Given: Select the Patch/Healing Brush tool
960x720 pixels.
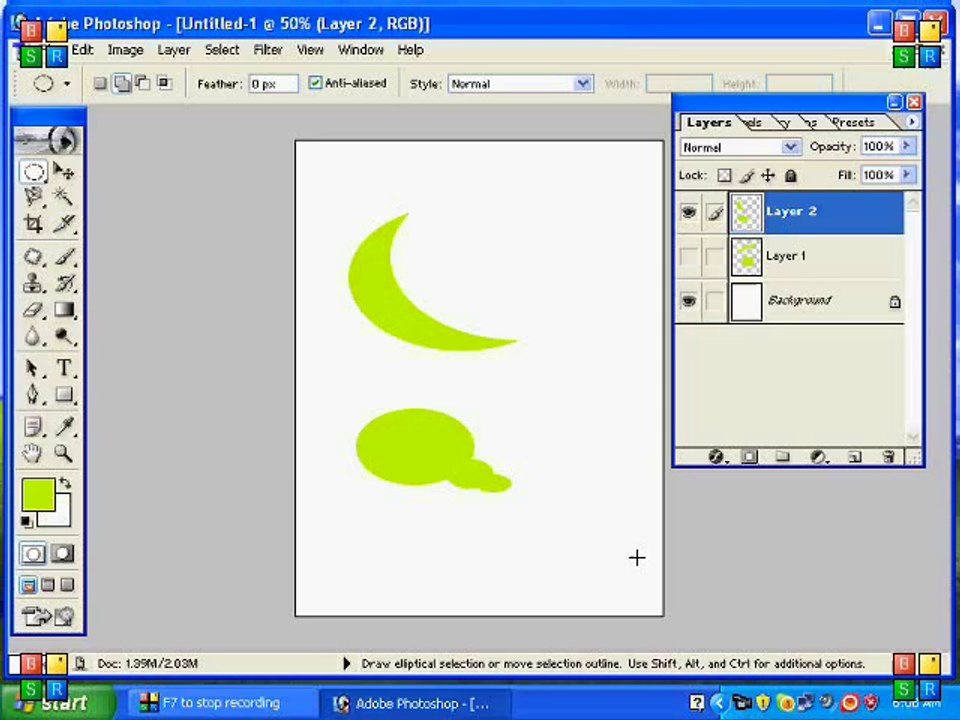Looking at the screenshot, I should click(x=33, y=256).
